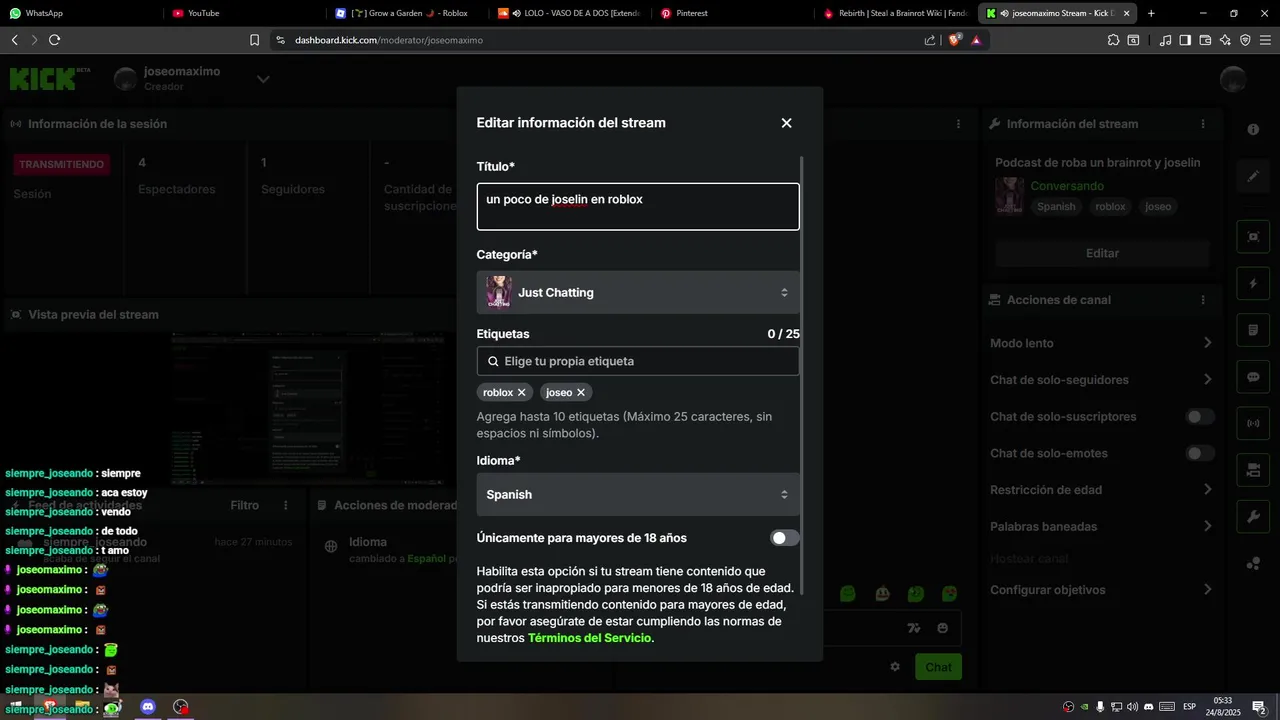Open Brave Shields lion icon
Viewport: 1280px width, 720px height.
pyautogui.click(x=954, y=40)
